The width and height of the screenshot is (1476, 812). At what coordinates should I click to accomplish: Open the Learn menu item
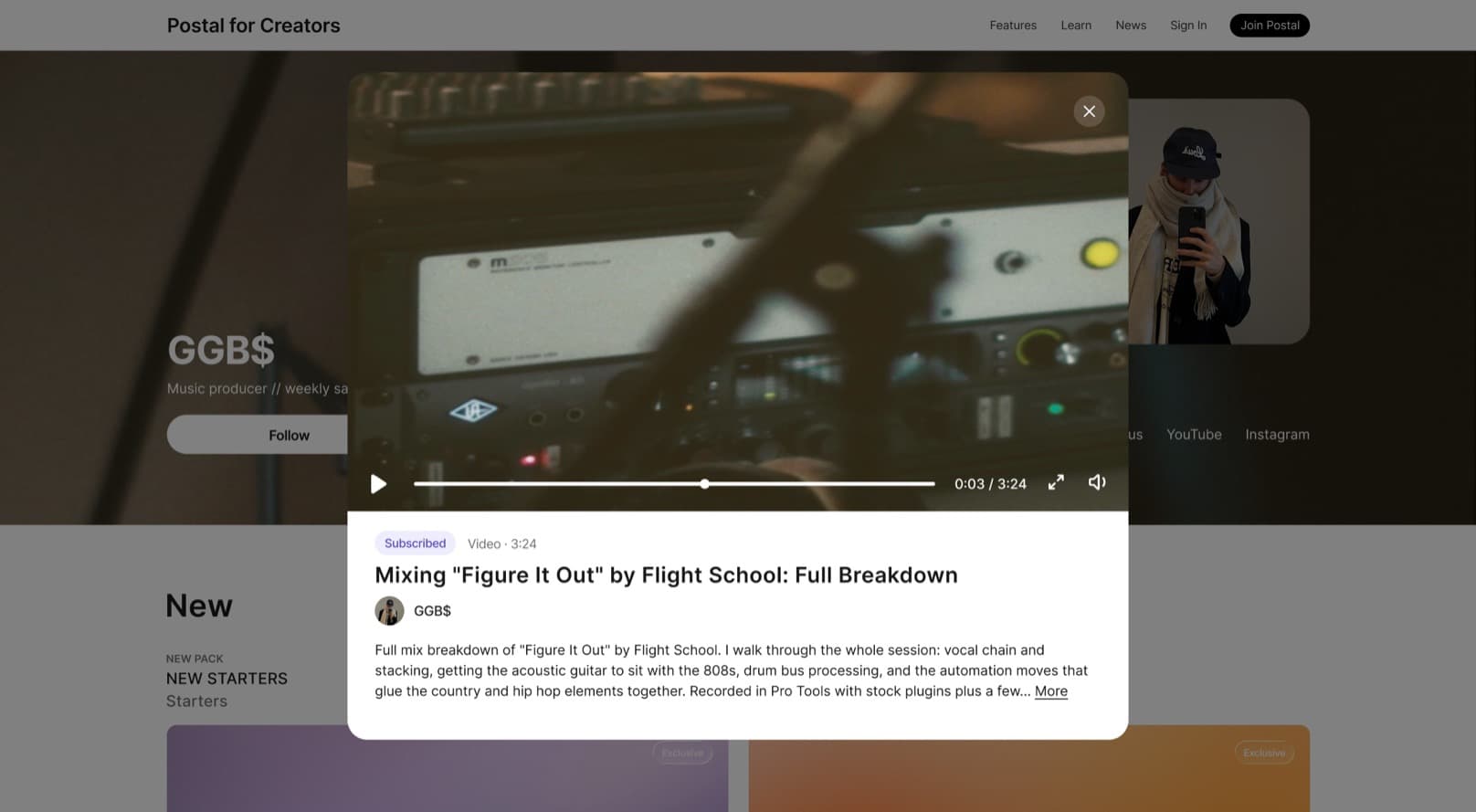click(x=1076, y=26)
